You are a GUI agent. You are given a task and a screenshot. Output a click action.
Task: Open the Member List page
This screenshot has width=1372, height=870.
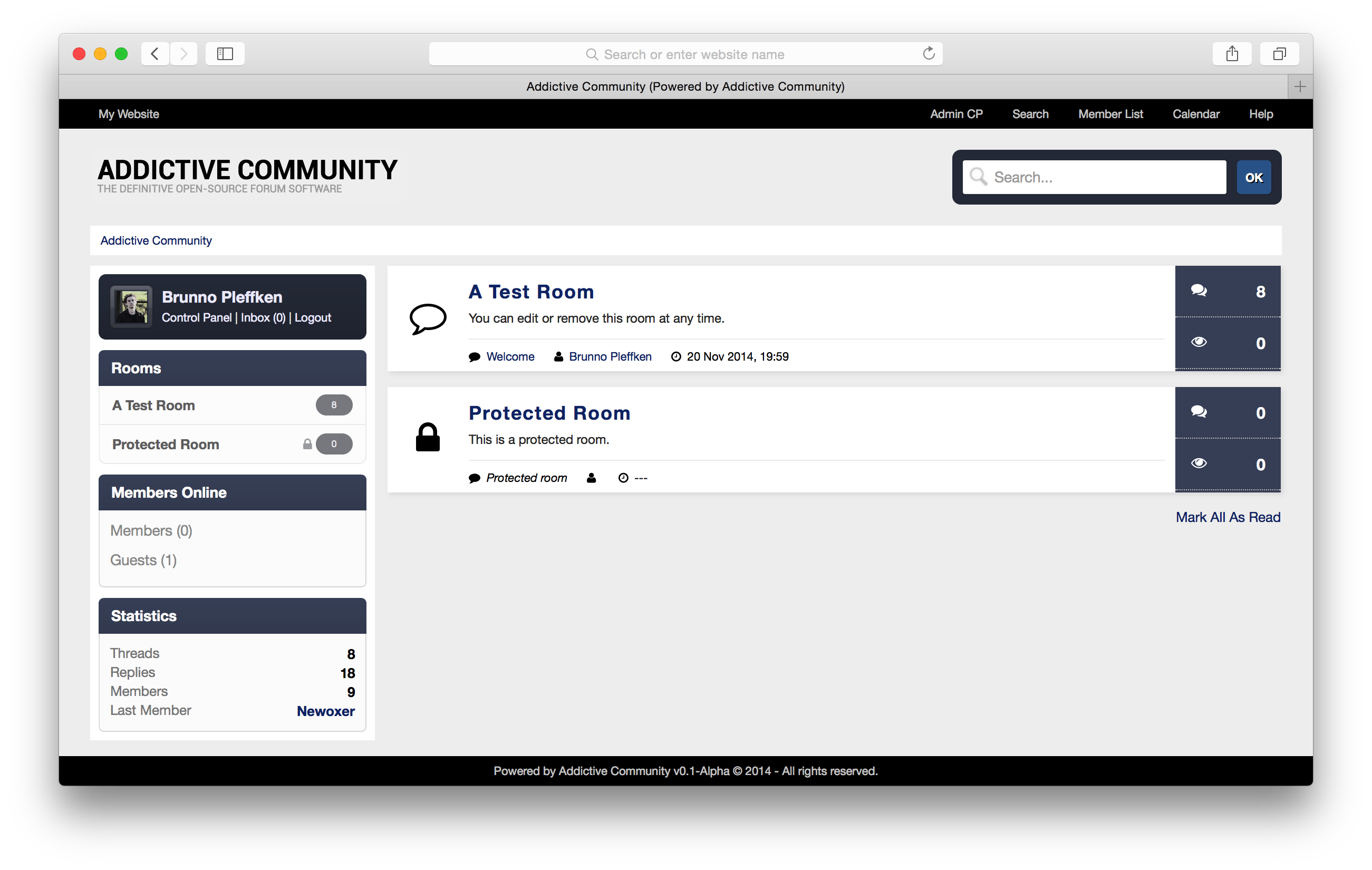[x=1110, y=114]
